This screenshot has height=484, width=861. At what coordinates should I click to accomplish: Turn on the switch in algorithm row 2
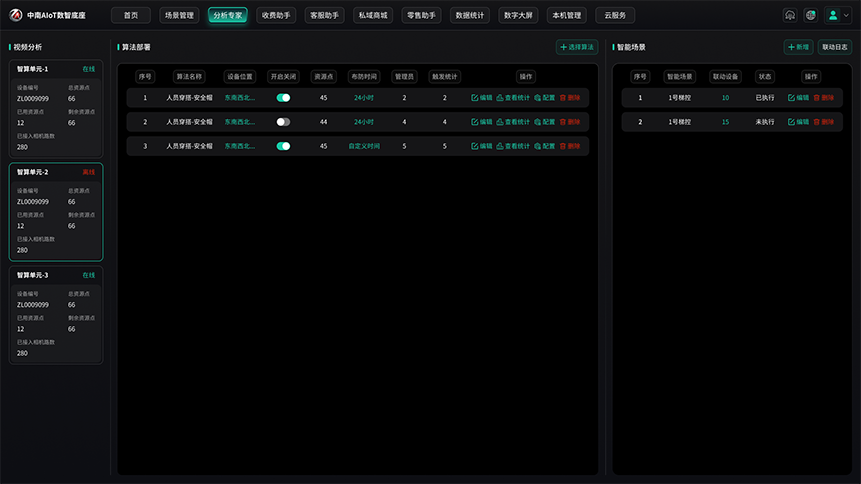283,122
